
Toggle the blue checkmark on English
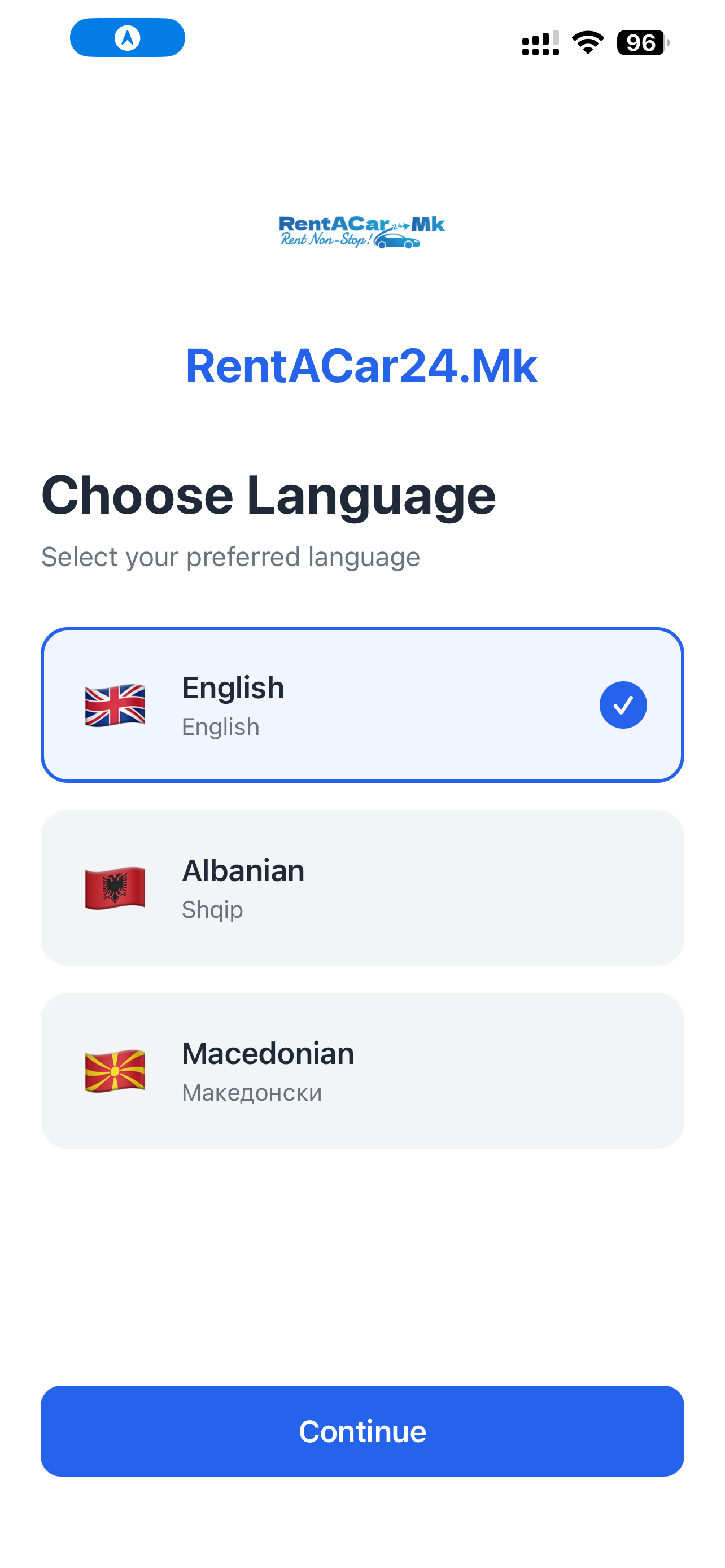point(623,705)
